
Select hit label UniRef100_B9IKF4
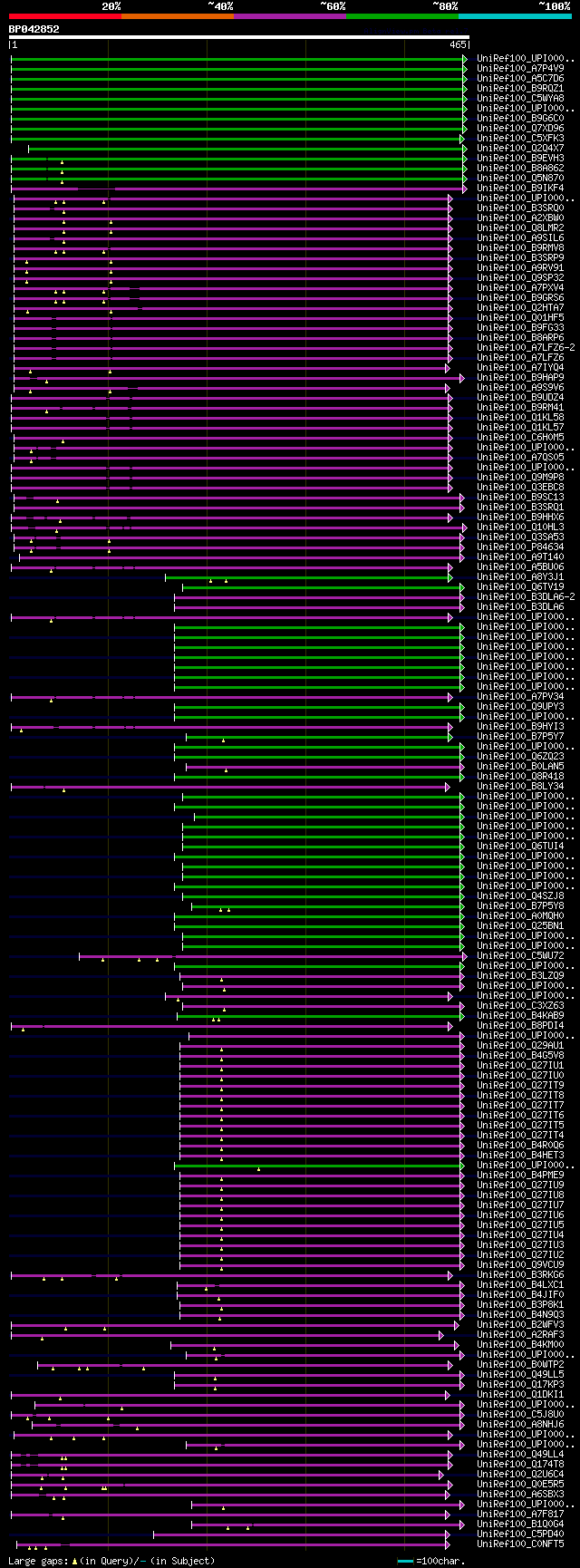tap(520, 188)
